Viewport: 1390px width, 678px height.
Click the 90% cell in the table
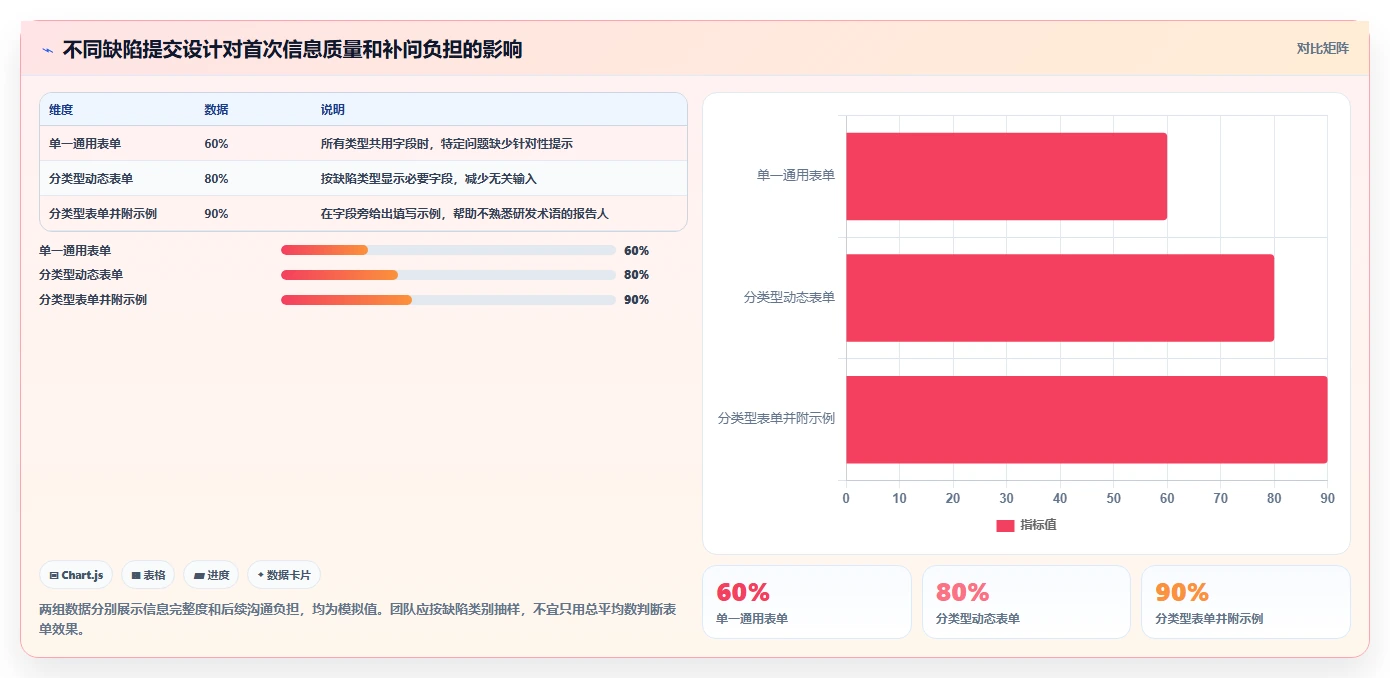click(216, 214)
